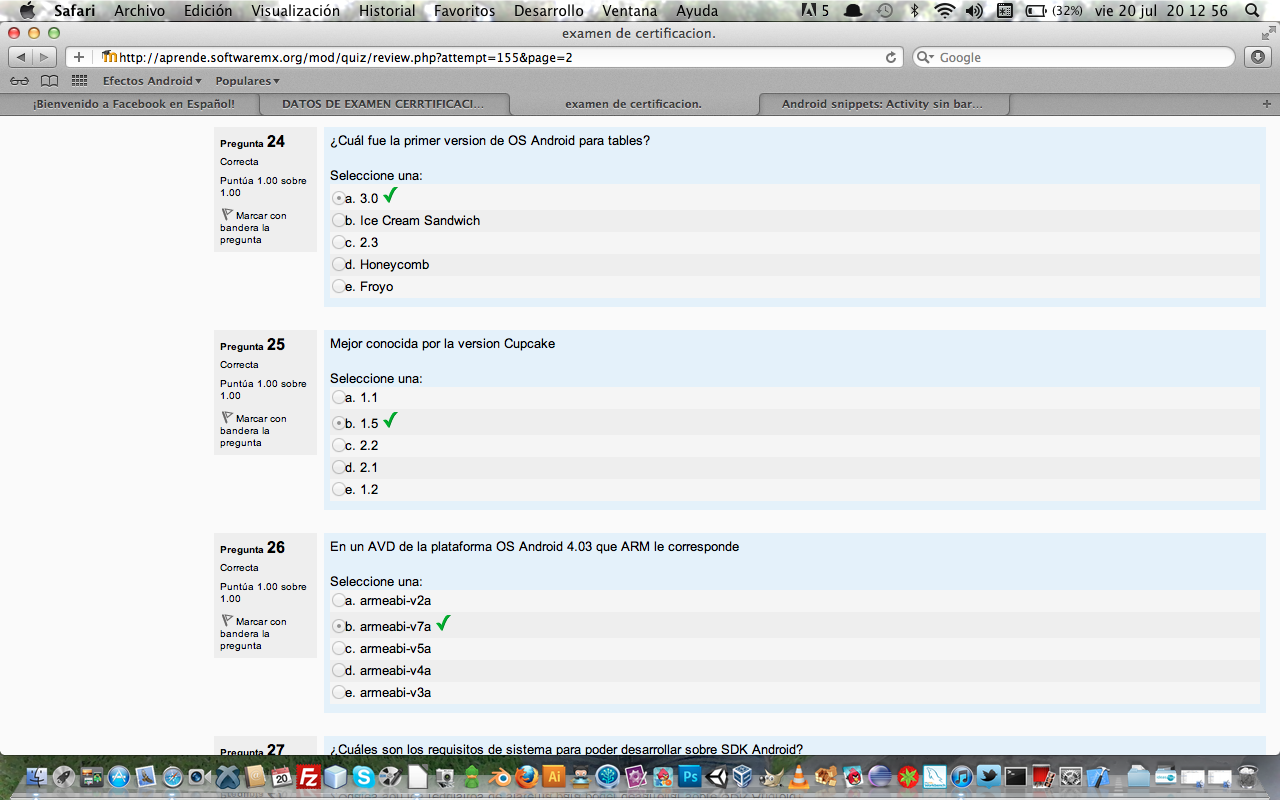Click the date and time vie 20 jul

coord(1161,11)
